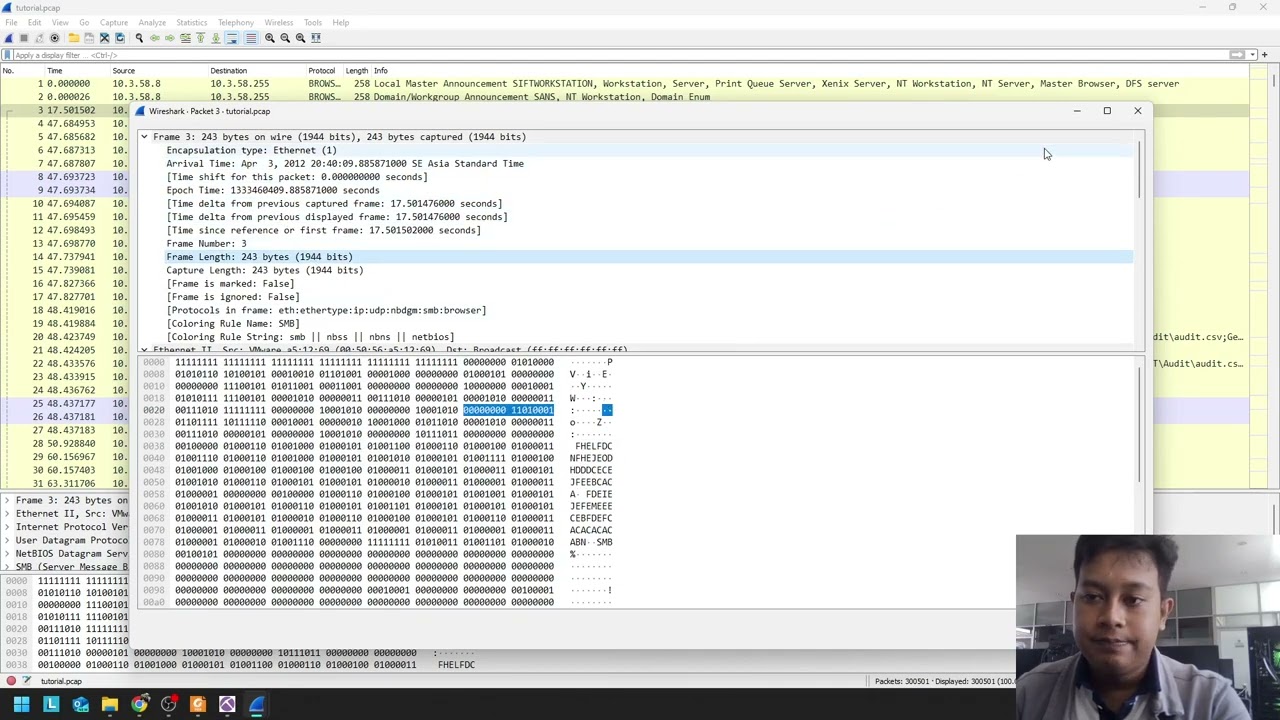Select 'Arrival Time: Apr 3, 2012' line
Viewport: 1280px width, 720px height.
(x=344, y=163)
